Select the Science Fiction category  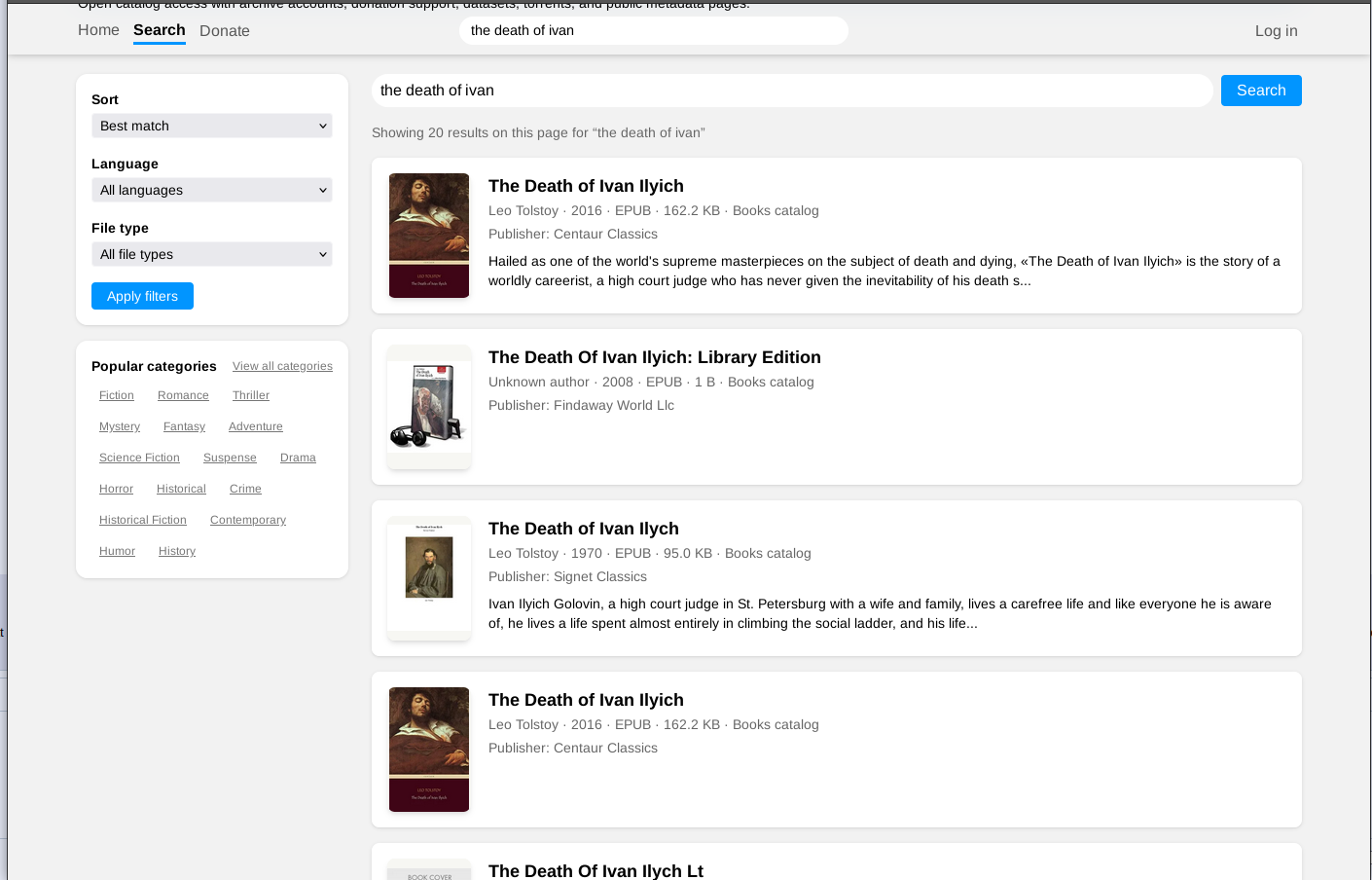point(139,458)
